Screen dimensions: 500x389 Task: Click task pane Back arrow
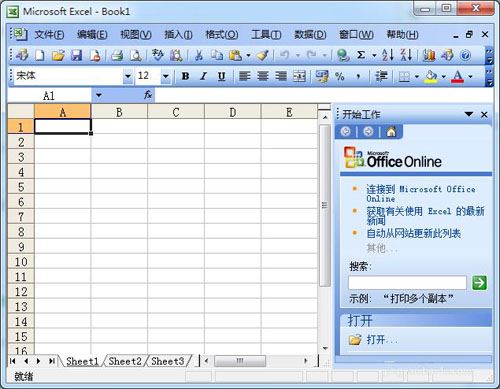click(346, 132)
